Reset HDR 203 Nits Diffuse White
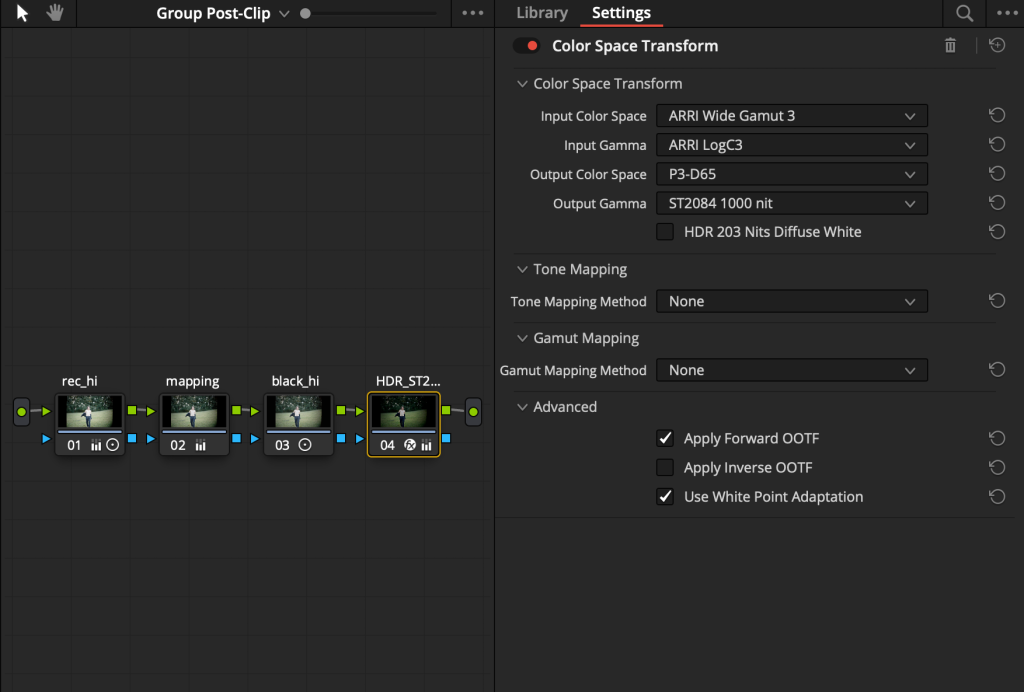The image size is (1024, 692). coord(997,232)
